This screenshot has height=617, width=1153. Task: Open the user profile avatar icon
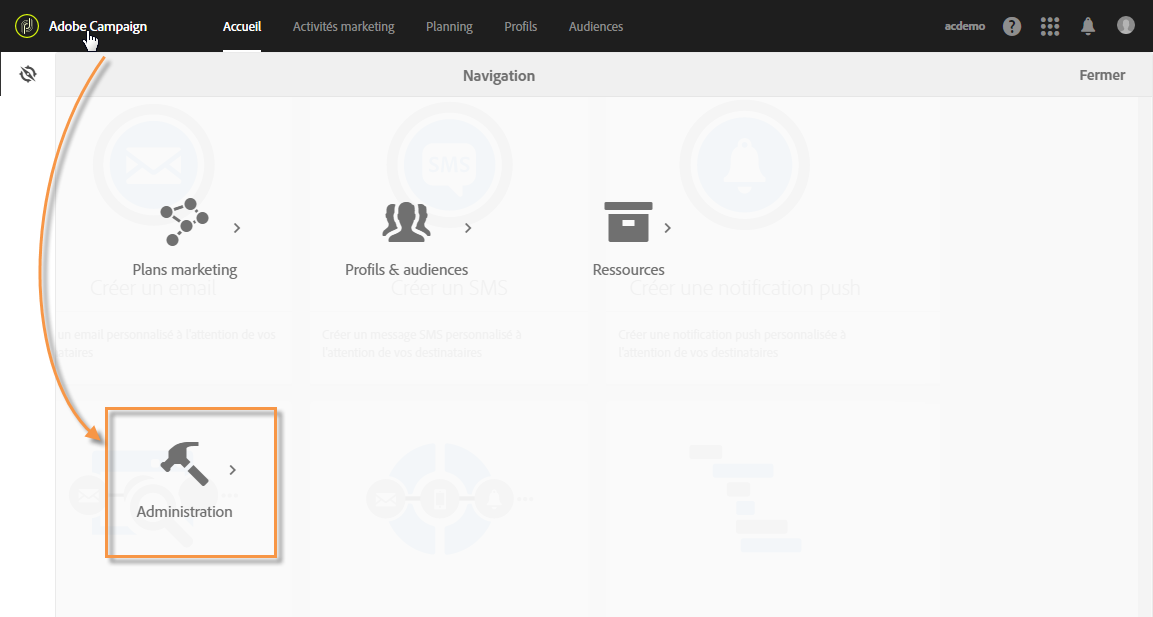(x=1126, y=26)
